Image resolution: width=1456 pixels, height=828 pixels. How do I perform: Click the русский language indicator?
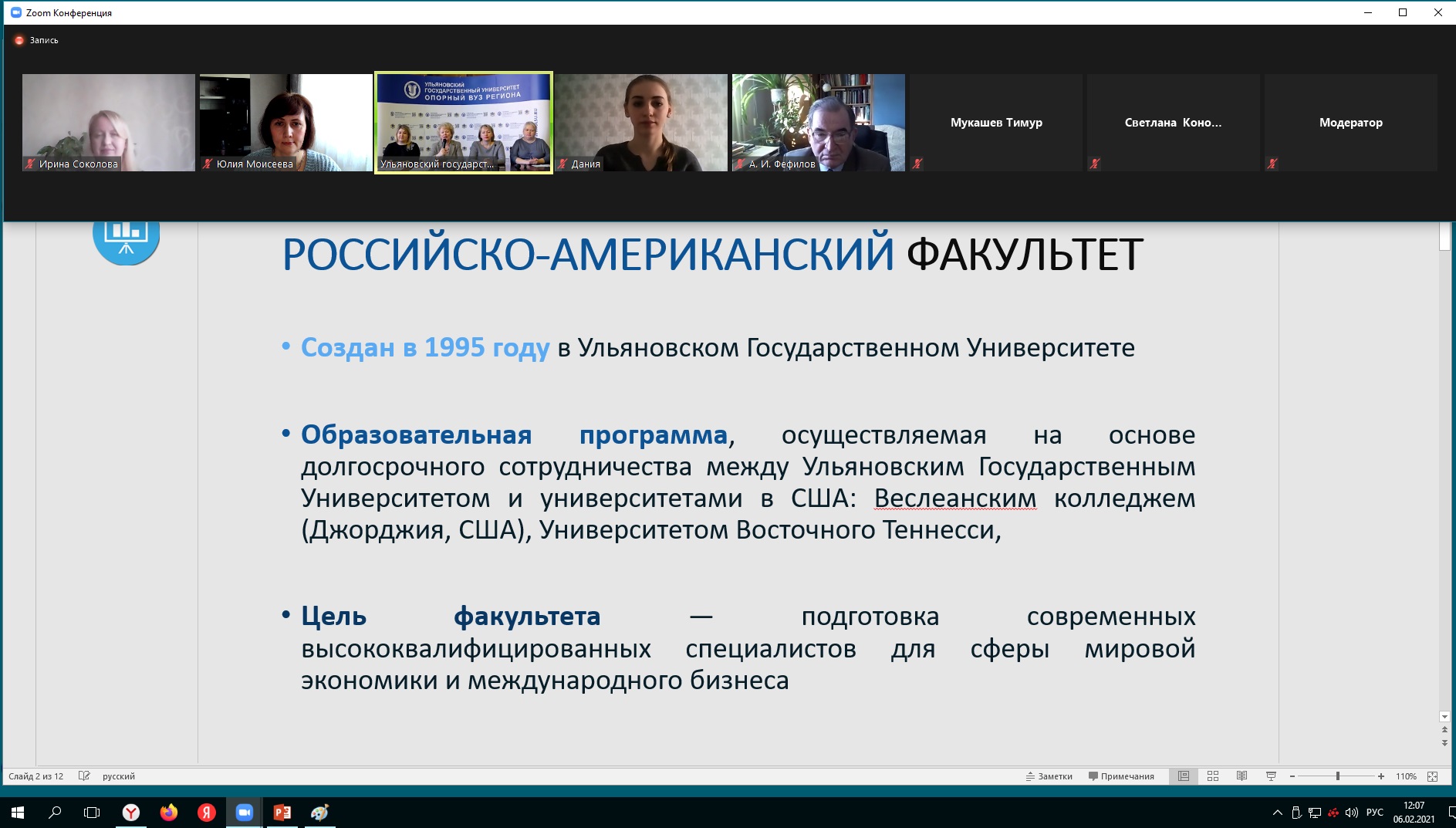[x=119, y=776]
